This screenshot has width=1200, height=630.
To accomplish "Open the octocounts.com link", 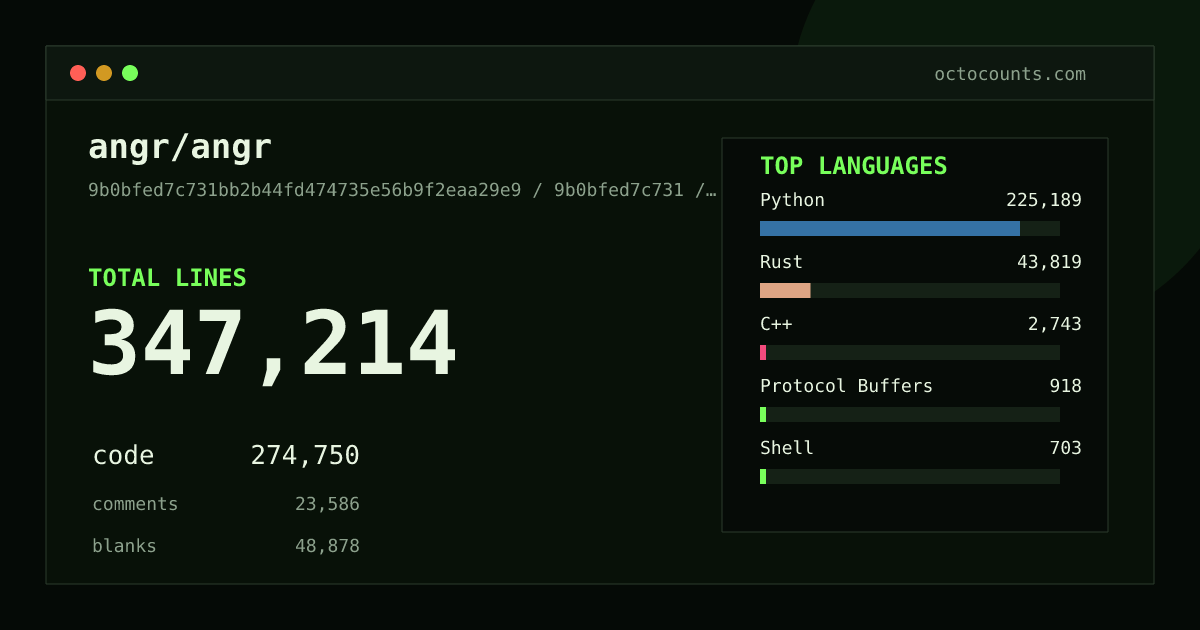I will point(1010,74).
